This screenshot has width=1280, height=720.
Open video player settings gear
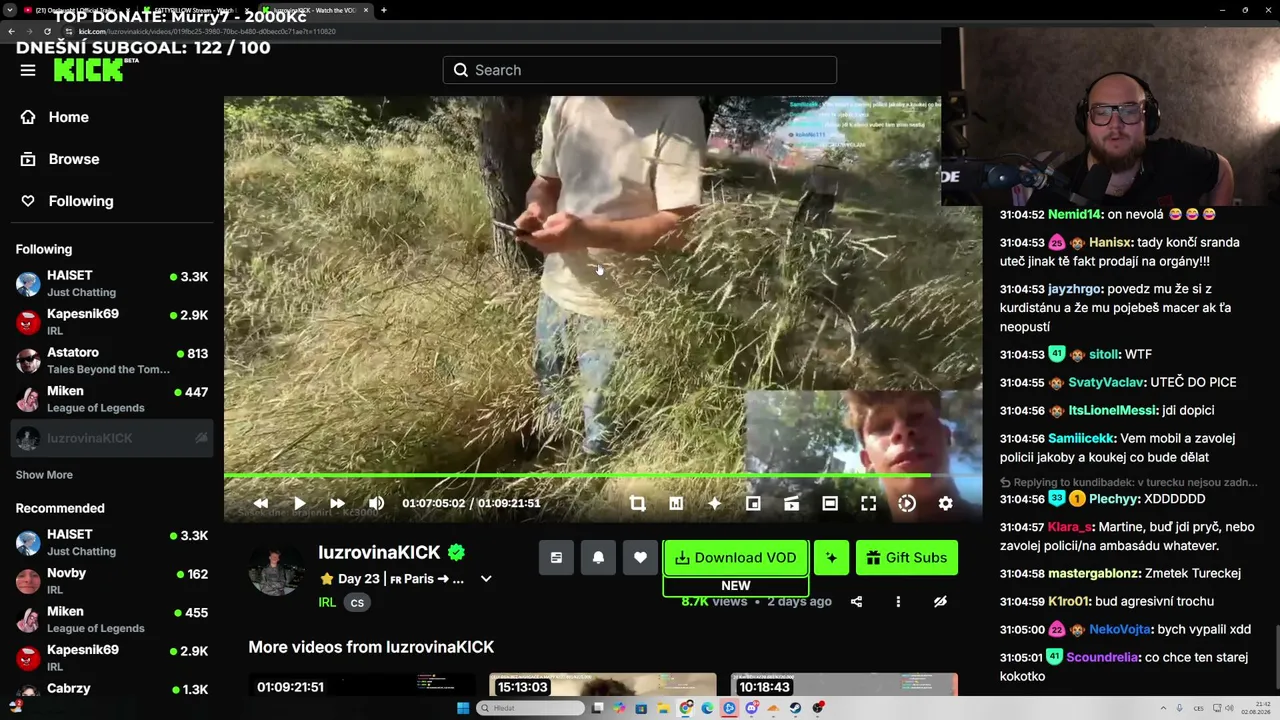[x=945, y=504]
